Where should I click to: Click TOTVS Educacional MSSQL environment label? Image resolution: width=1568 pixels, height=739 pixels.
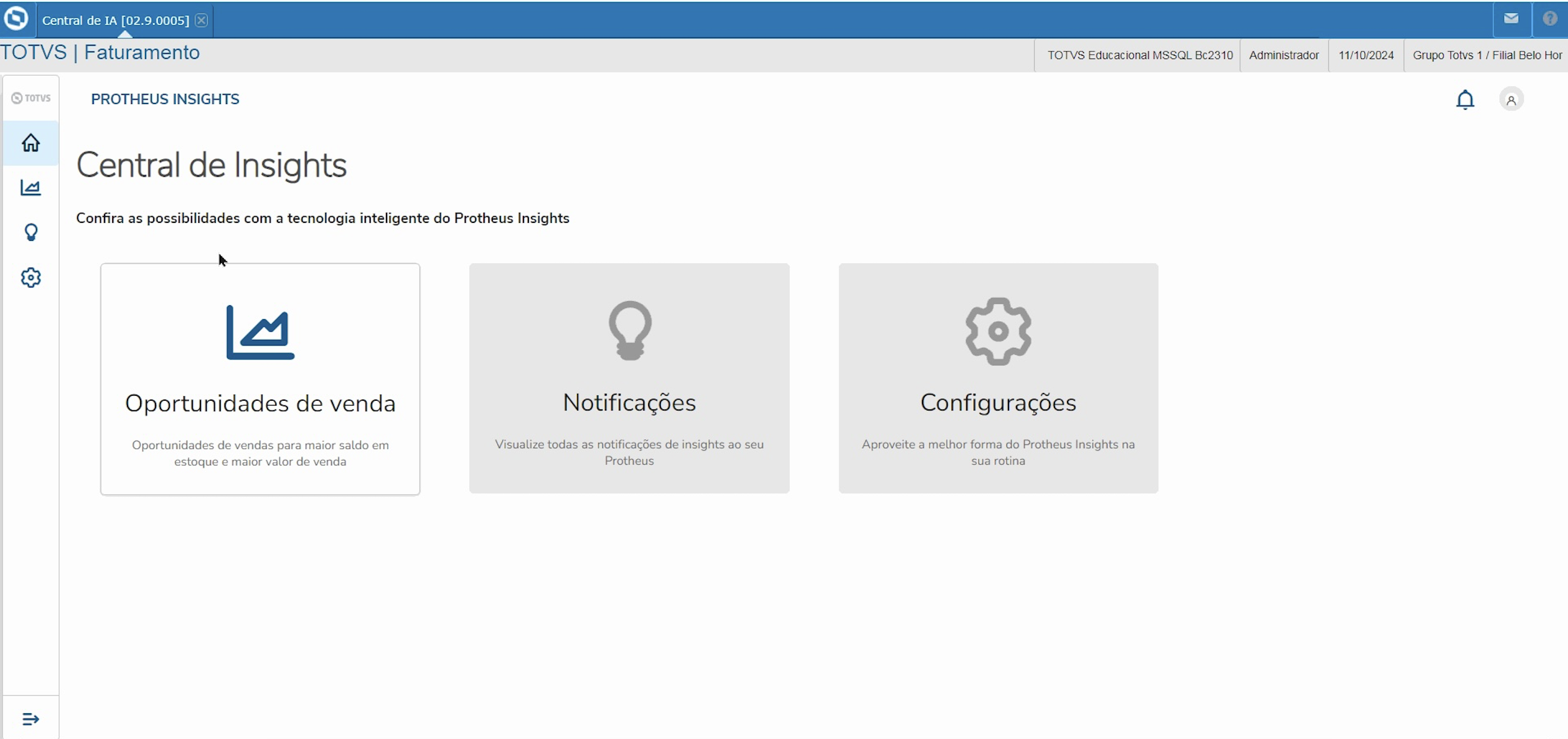pyautogui.click(x=1139, y=55)
